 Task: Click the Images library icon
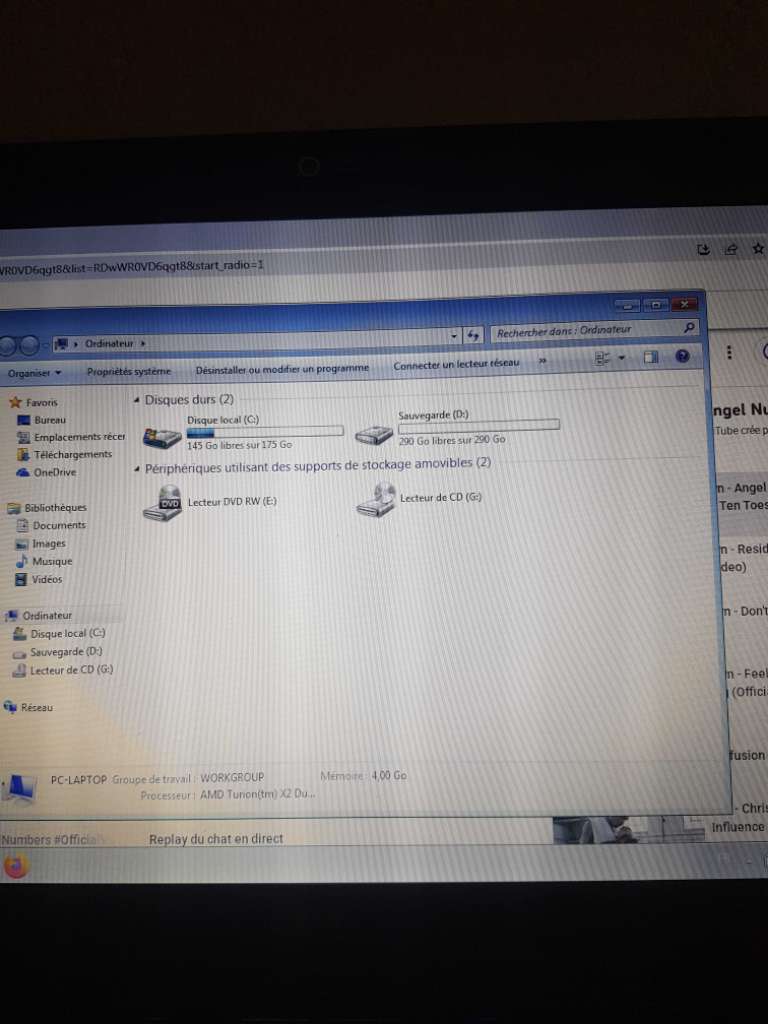pos(22,543)
